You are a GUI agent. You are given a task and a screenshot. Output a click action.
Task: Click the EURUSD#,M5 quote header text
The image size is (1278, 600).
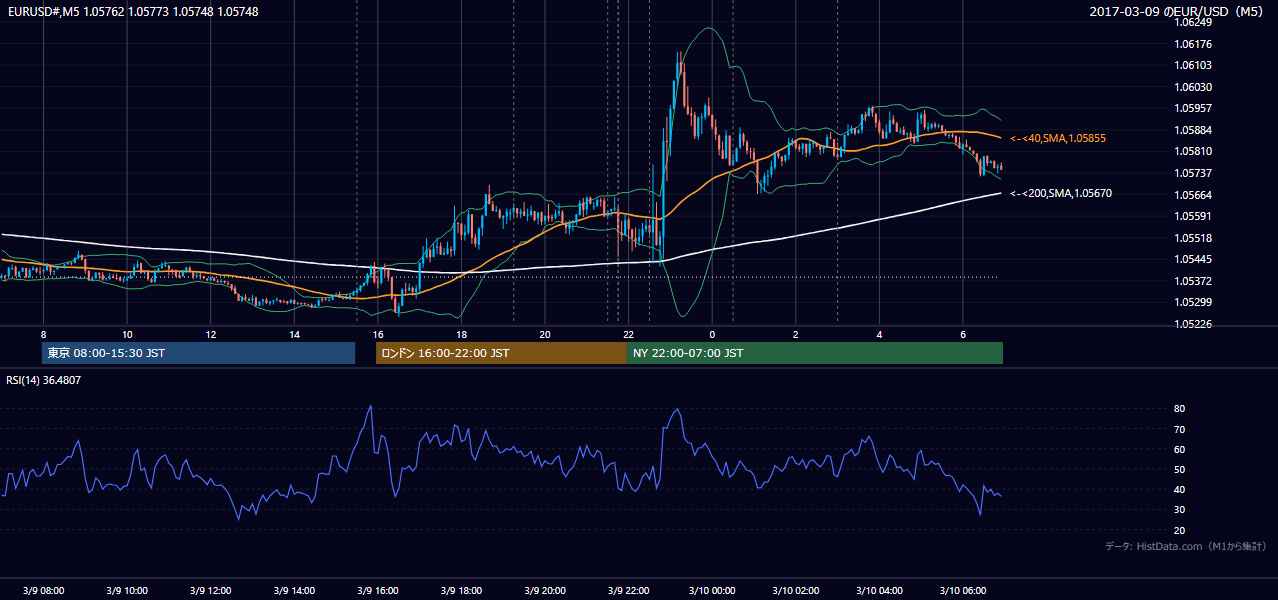[132, 12]
